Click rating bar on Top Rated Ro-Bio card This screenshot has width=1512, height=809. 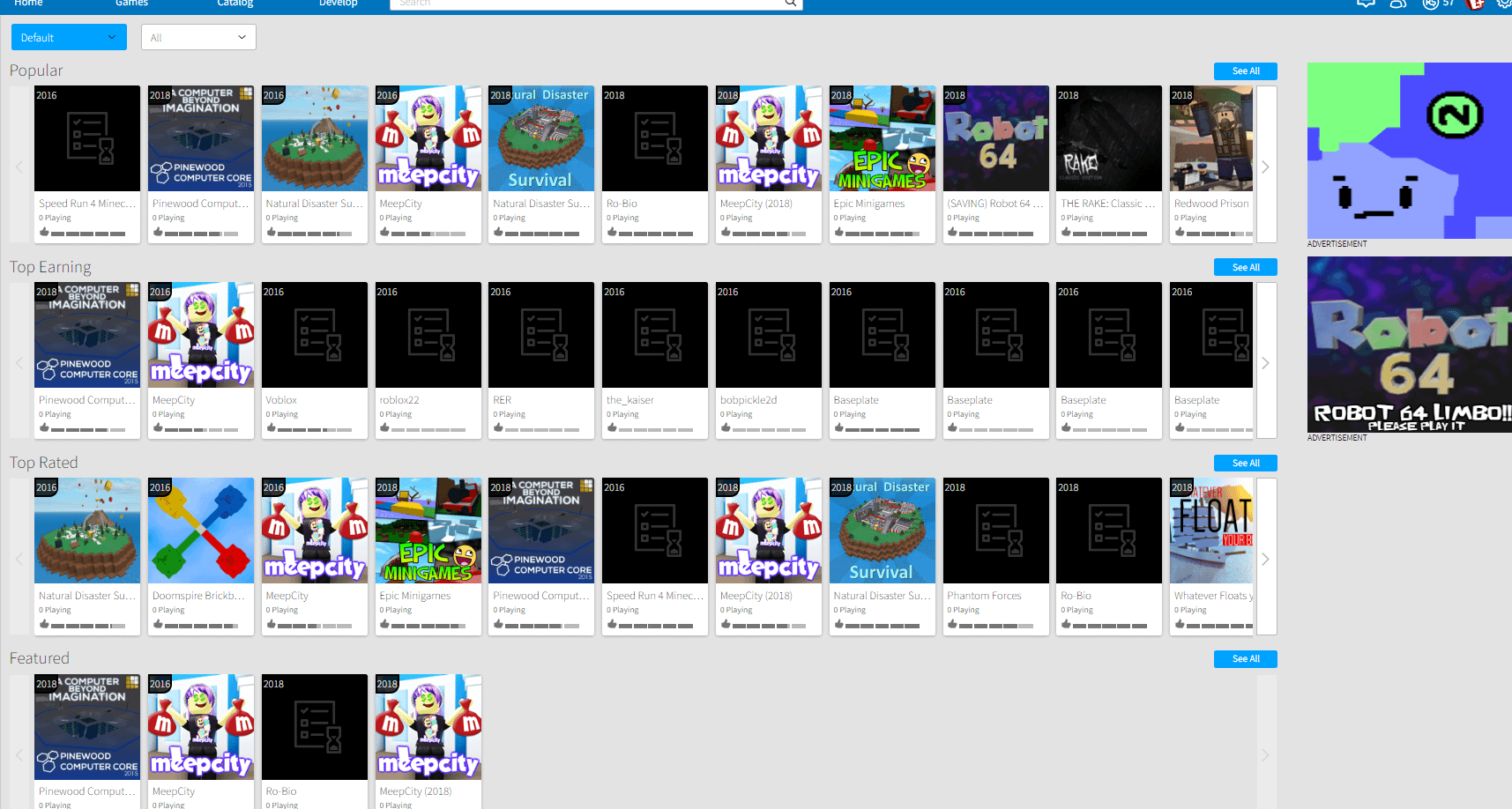[x=1109, y=626]
